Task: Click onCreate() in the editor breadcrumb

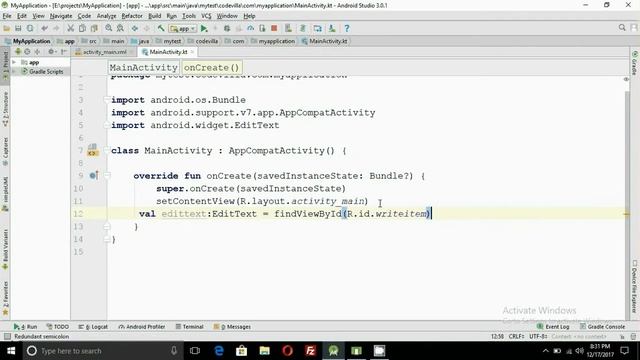Action: (211, 67)
